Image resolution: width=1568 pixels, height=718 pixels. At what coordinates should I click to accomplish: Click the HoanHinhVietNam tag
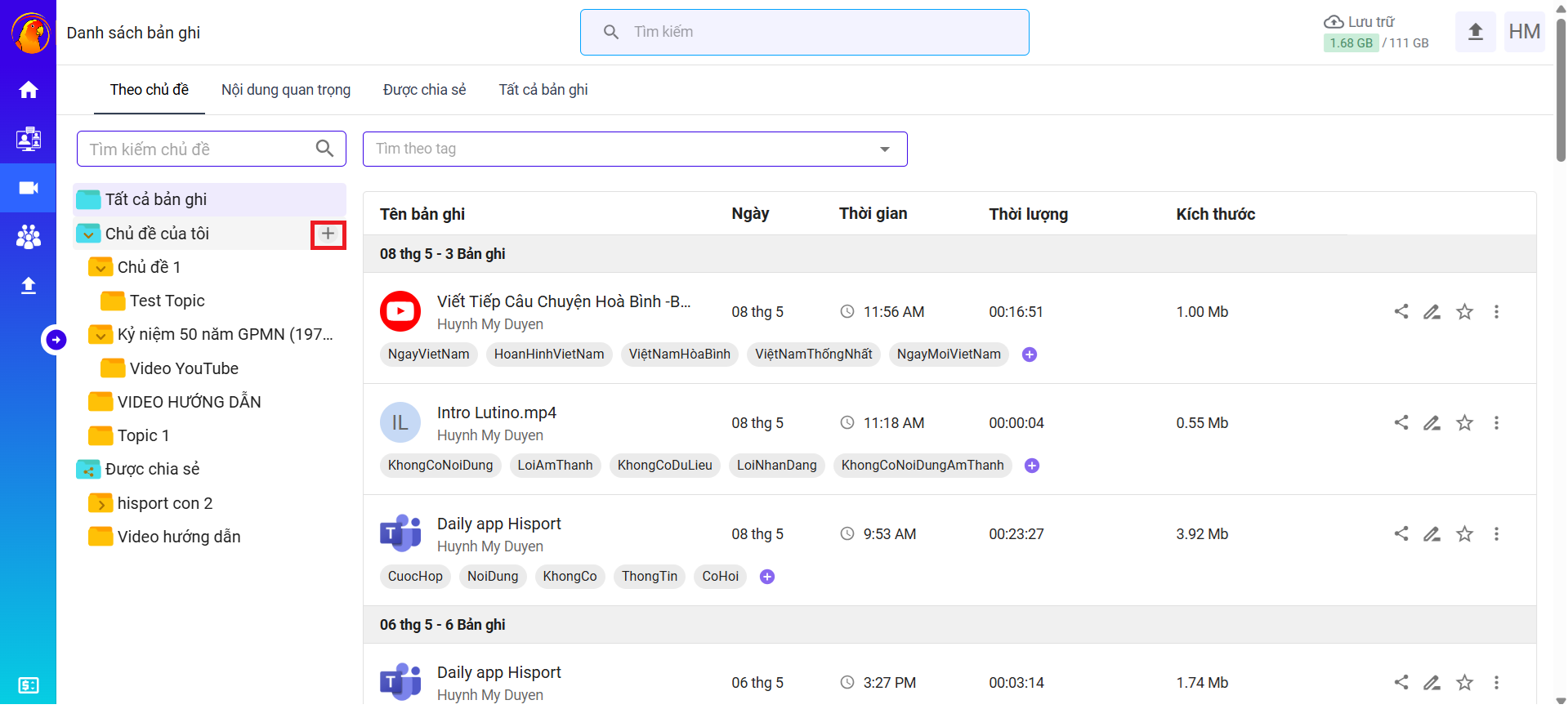click(x=549, y=355)
